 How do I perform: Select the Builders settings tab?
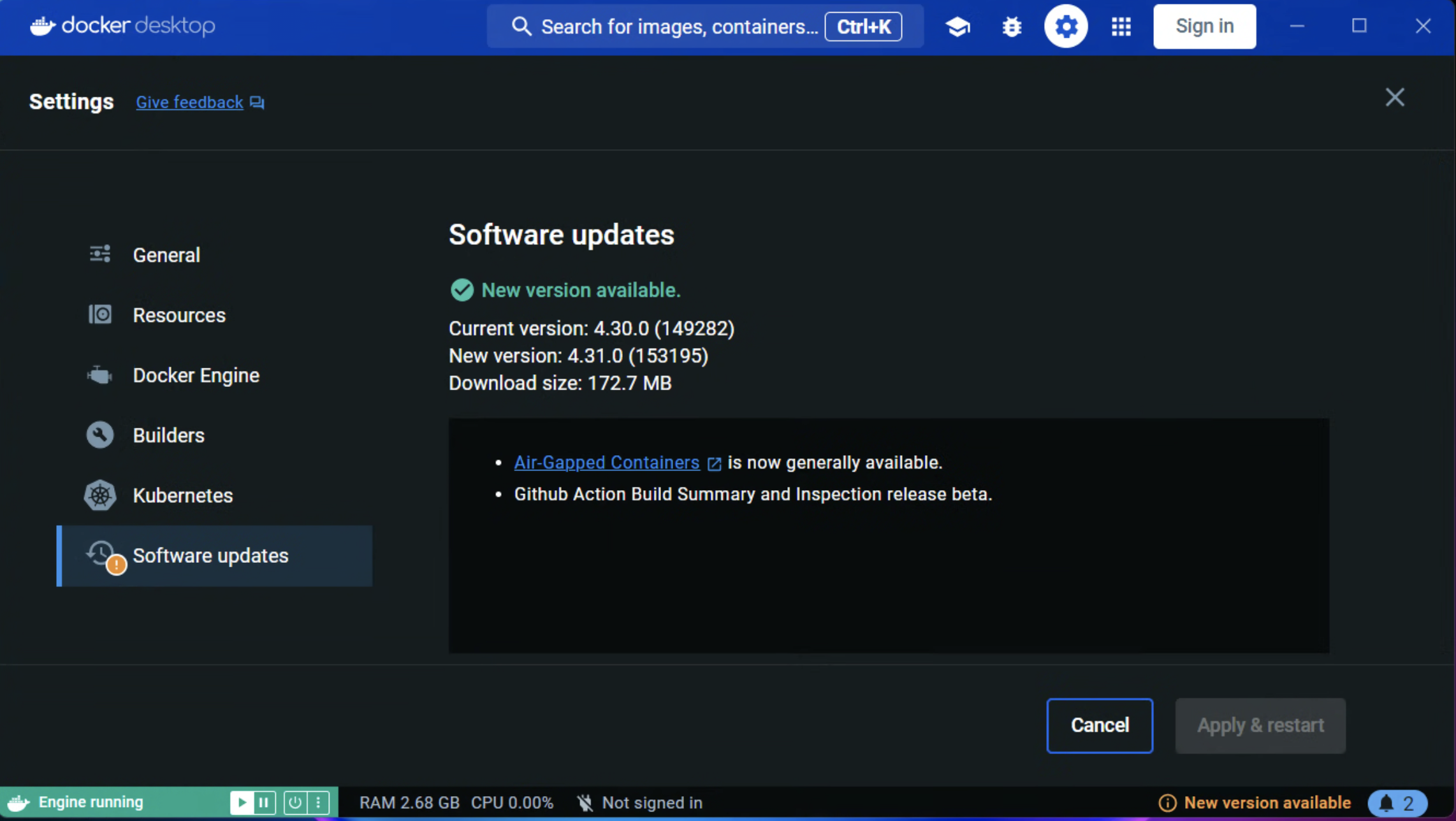pos(214,435)
